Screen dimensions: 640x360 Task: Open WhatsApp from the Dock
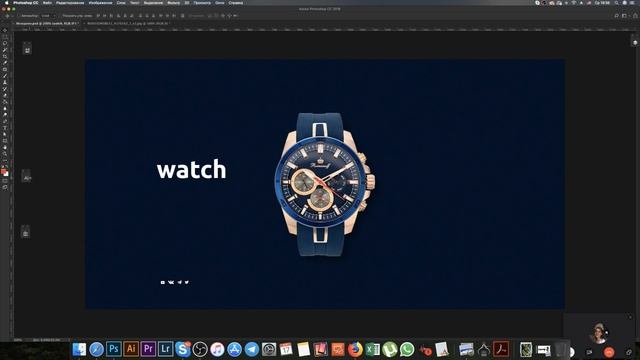pos(407,350)
